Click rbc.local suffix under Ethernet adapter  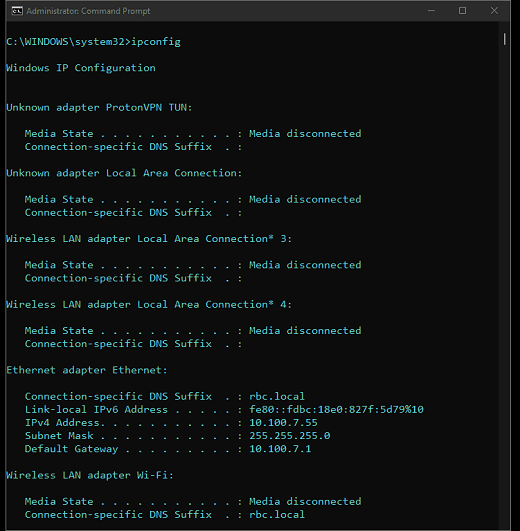coord(277,396)
